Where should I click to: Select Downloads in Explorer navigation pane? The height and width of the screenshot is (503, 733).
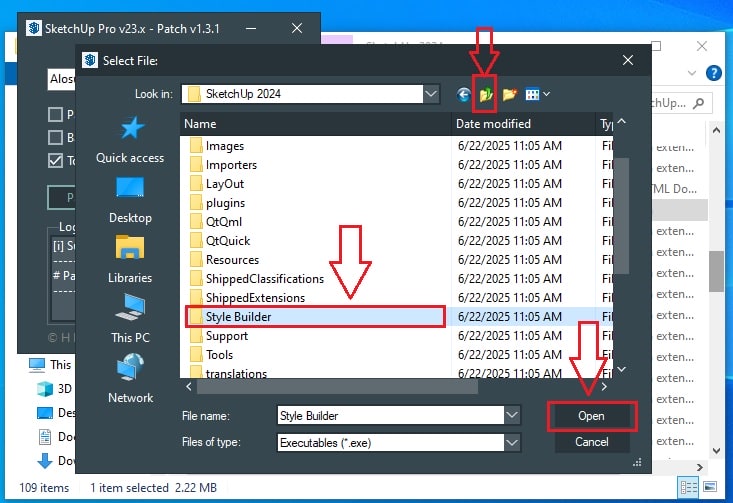(x=55, y=461)
